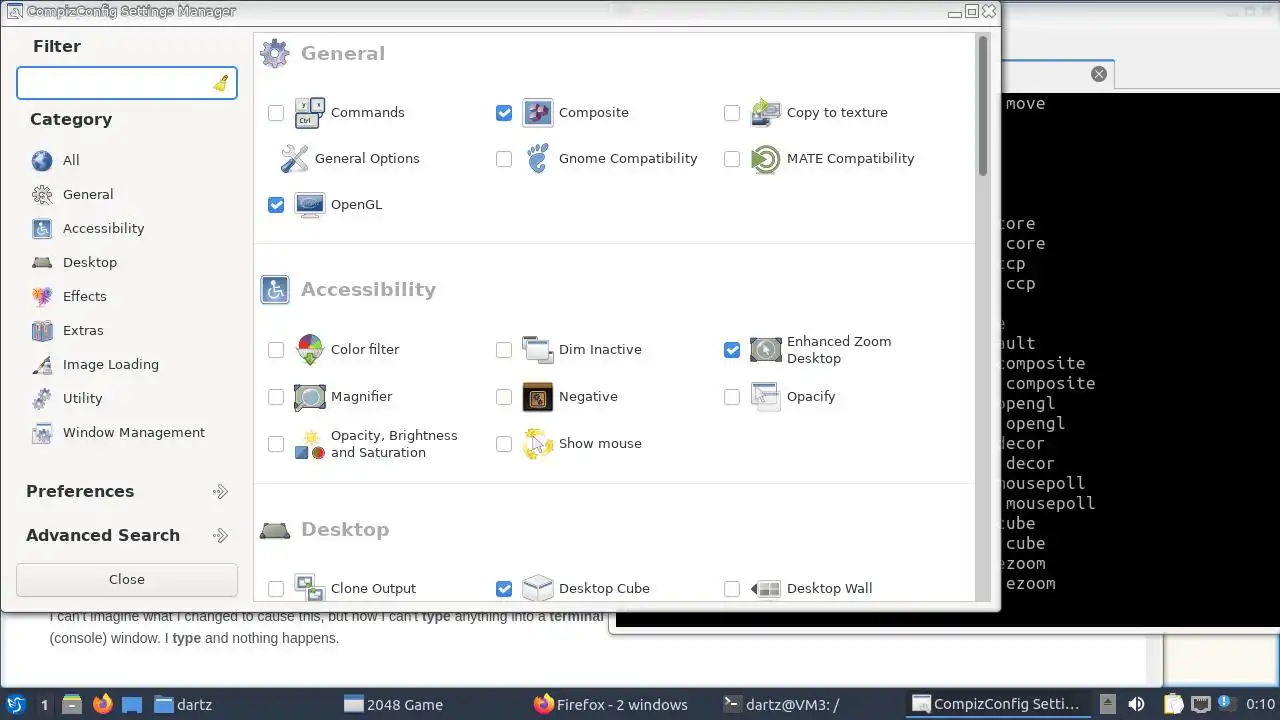Open the Commands plugin icon
This screenshot has width=1280, height=720.
click(310, 113)
